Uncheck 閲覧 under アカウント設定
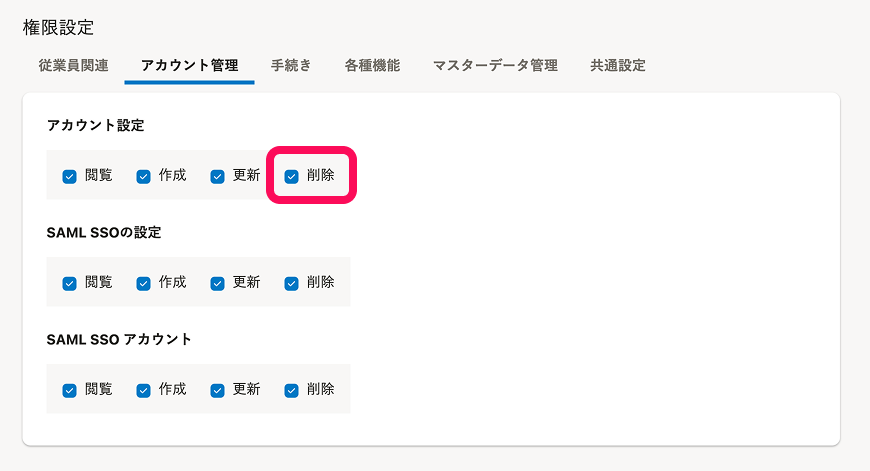This screenshot has width=870, height=471. tap(70, 177)
